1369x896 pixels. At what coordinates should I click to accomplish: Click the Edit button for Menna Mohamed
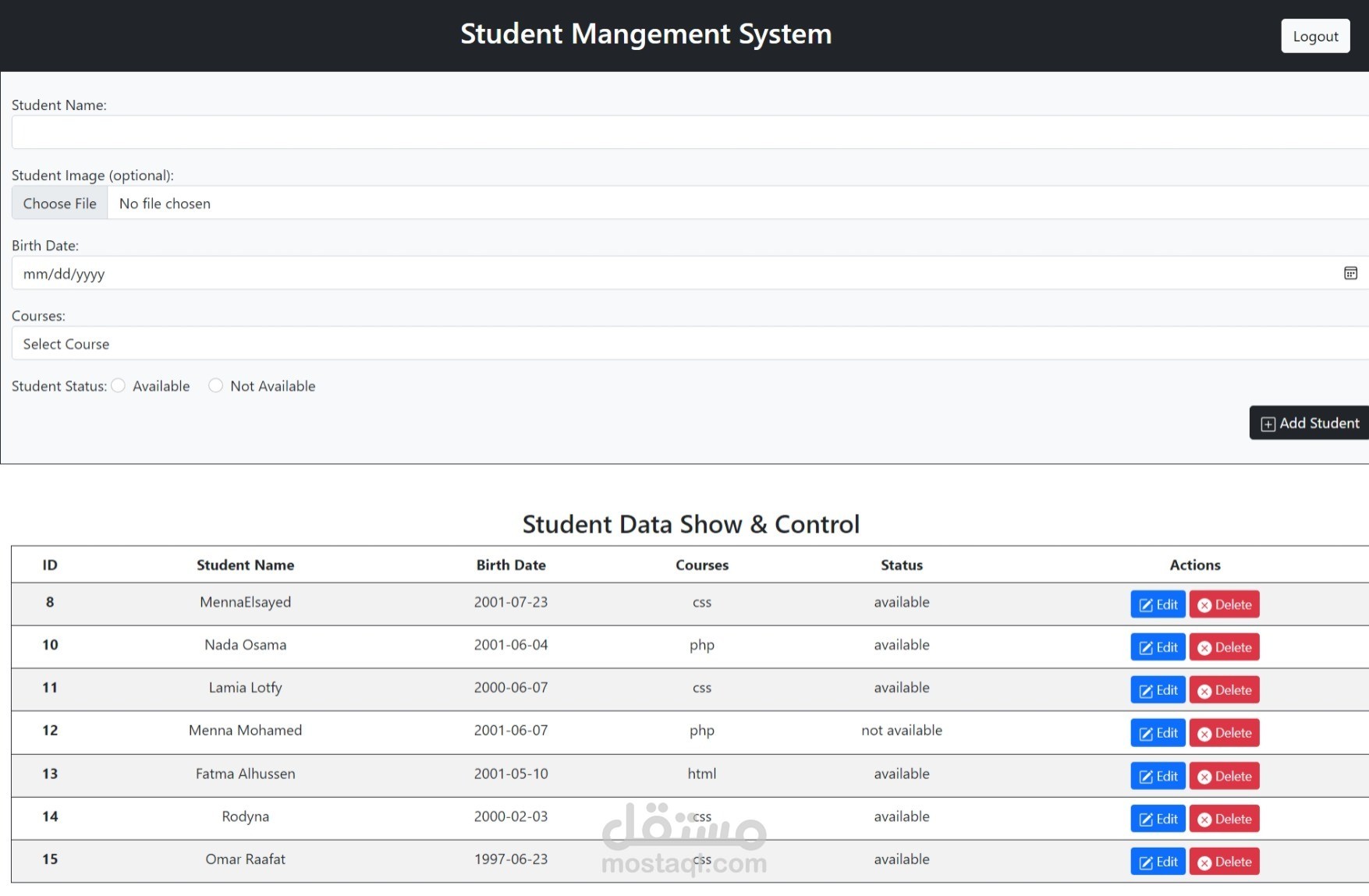click(x=1158, y=733)
